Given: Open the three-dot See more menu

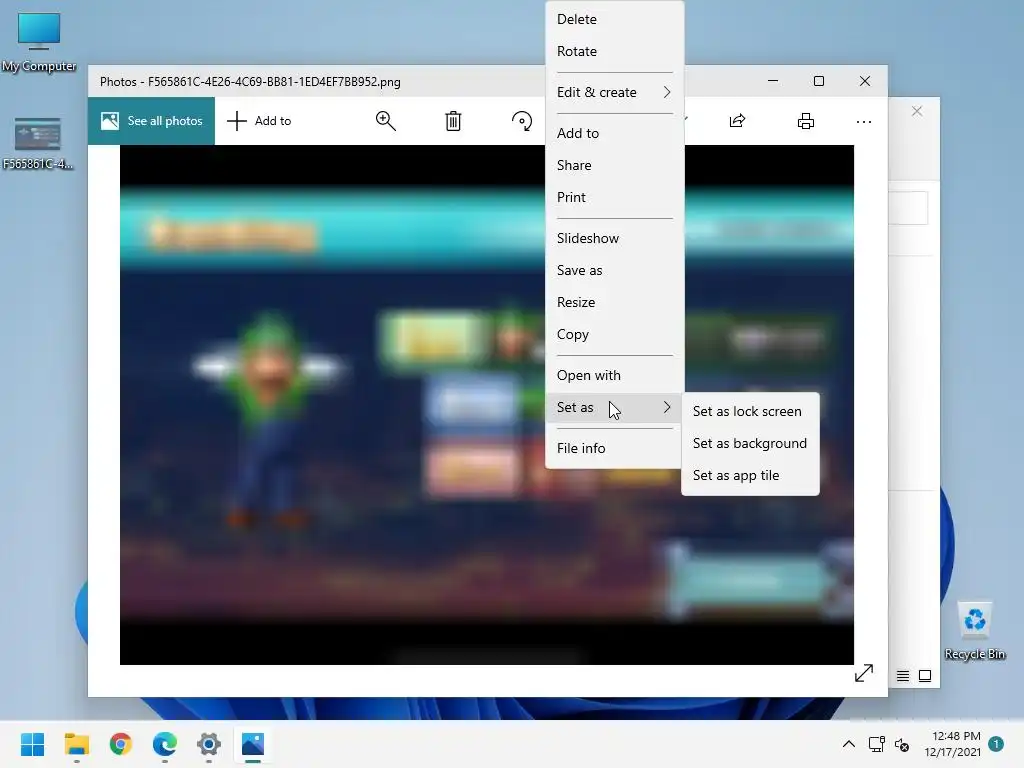Looking at the screenshot, I should (x=864, y=121).
